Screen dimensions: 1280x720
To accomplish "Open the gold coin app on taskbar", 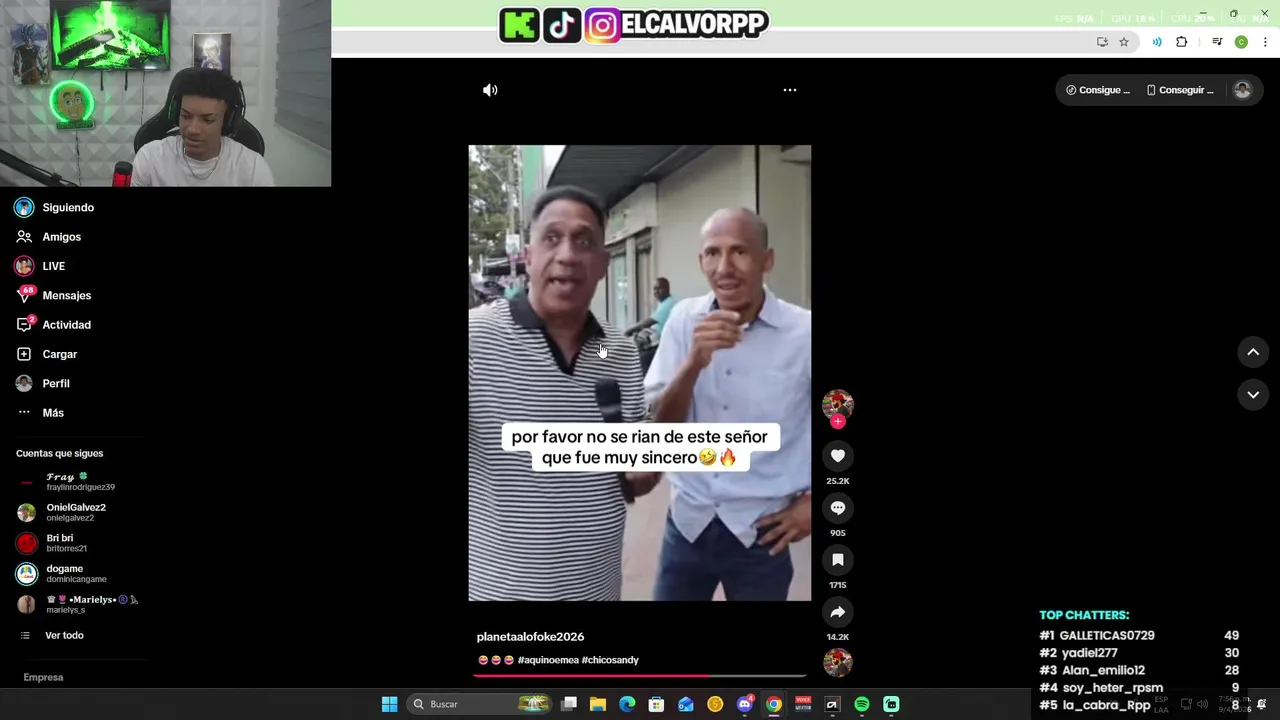I will click(x=715, y=704).
